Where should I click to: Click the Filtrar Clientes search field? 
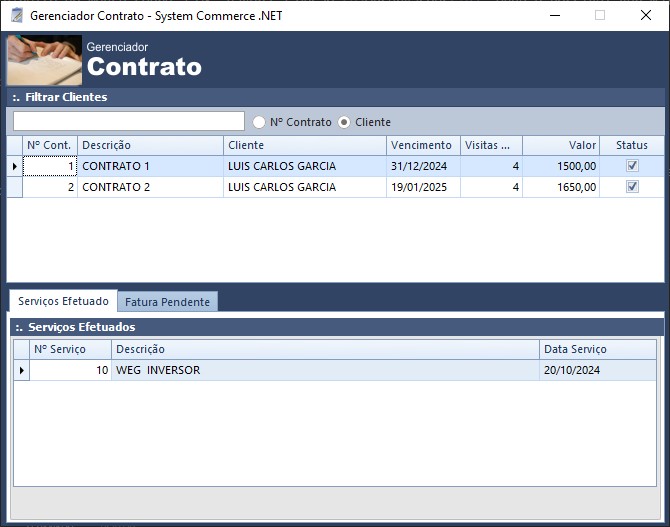point(129,121)
